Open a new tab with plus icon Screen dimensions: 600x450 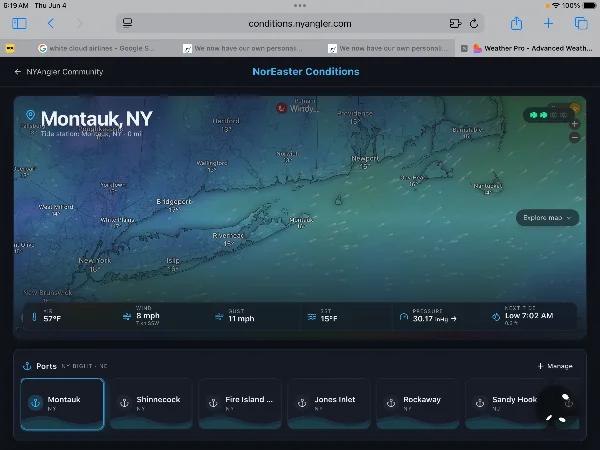(548, 23)
